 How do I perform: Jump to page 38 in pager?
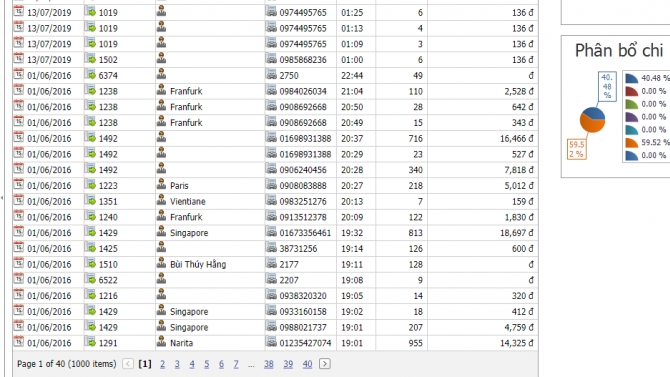(268, 364)
